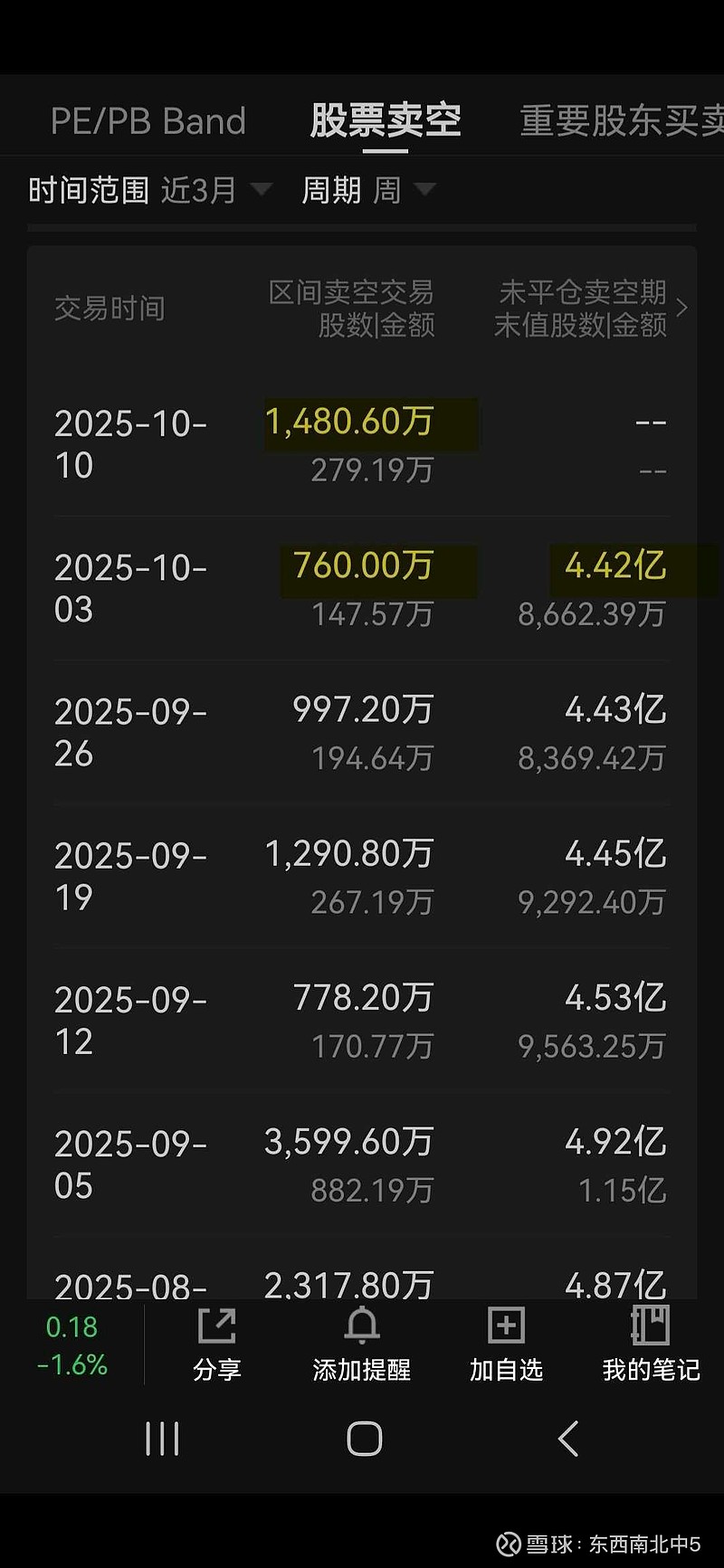Viewport: 724px width, 1568px height.
Task: Open my notes notebook icon
Action: tap(650, 1327)
